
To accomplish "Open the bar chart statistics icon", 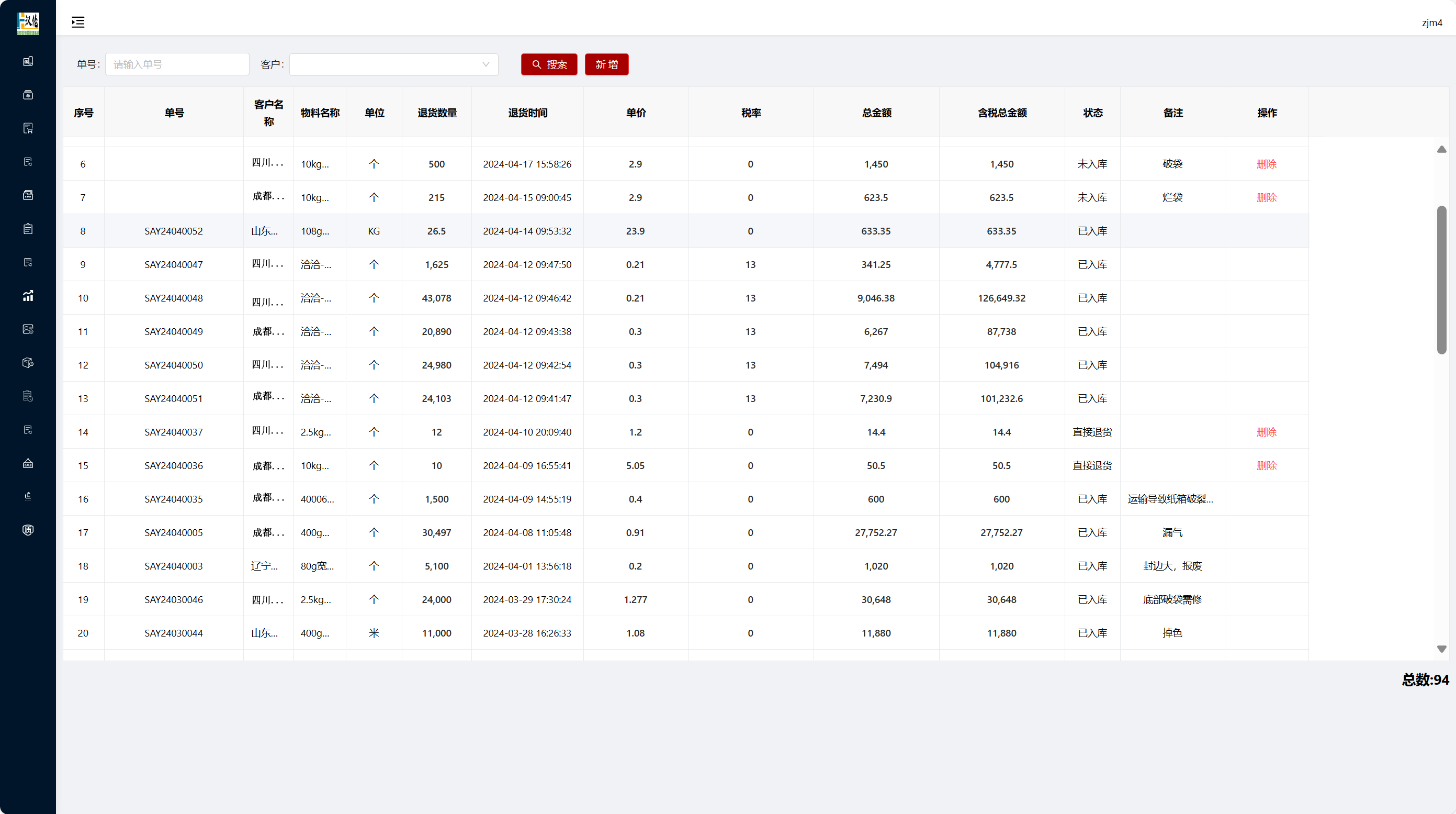I will pyautogui.click(x=28, y=296).
